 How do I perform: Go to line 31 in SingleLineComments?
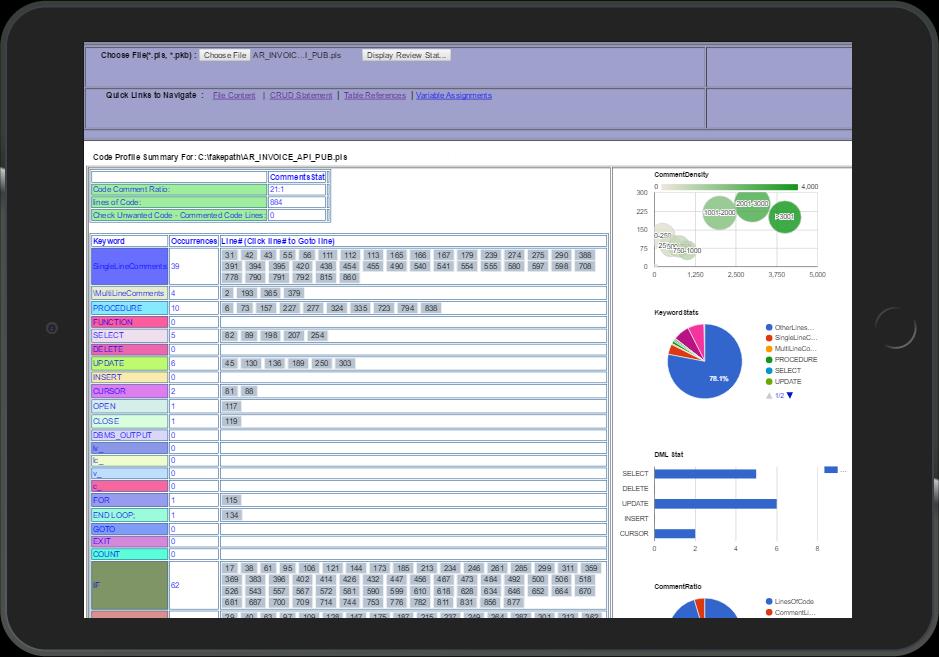(230, 255)
